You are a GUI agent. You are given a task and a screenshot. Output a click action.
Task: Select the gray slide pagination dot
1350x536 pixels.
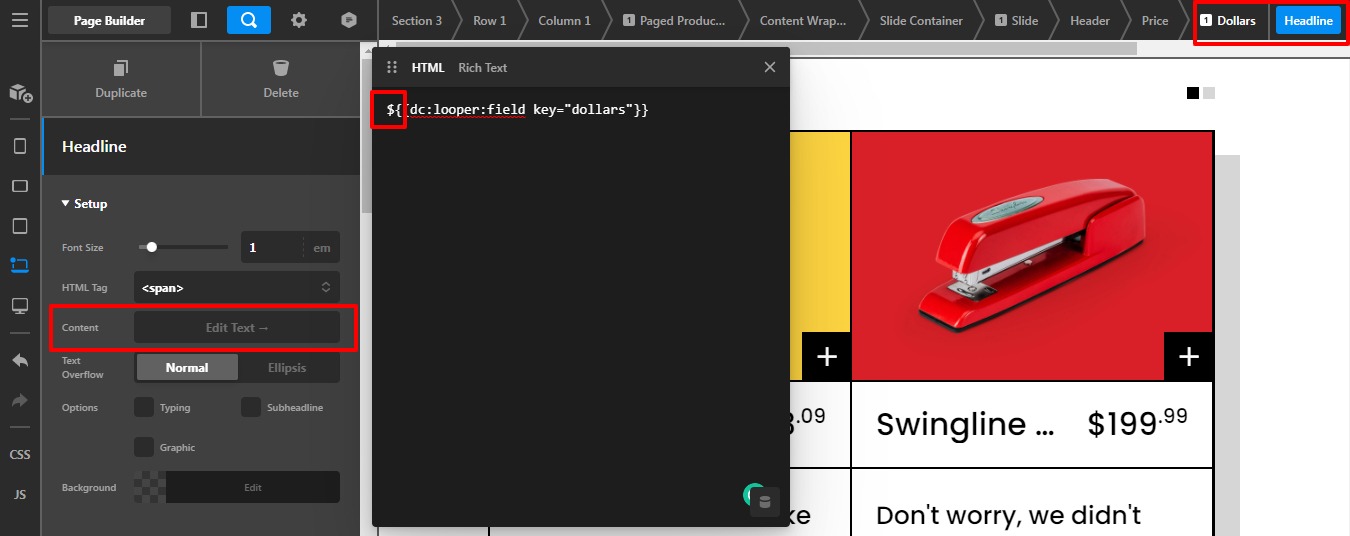point(1209,93)
